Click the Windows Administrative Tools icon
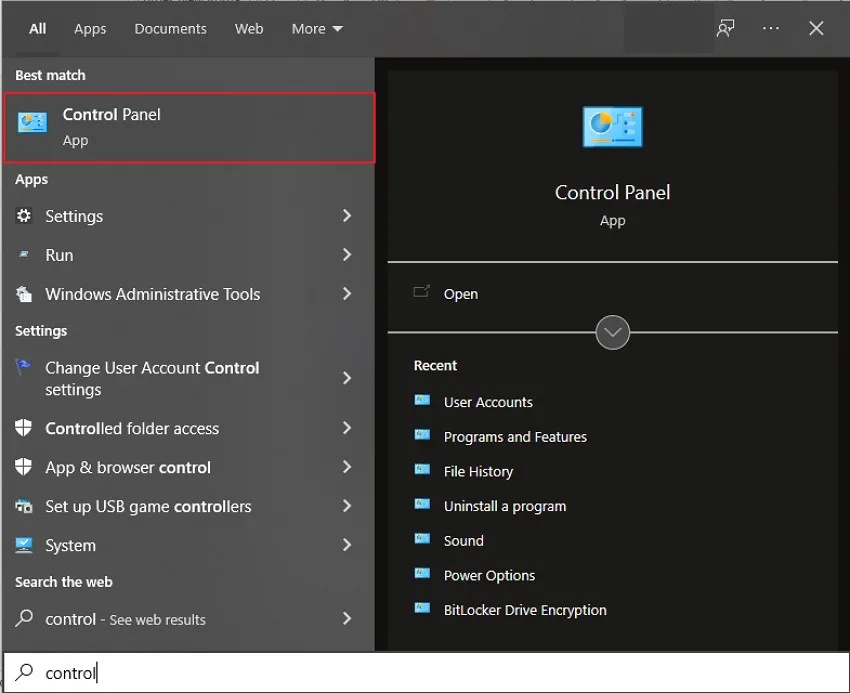 tap(22, 294)
